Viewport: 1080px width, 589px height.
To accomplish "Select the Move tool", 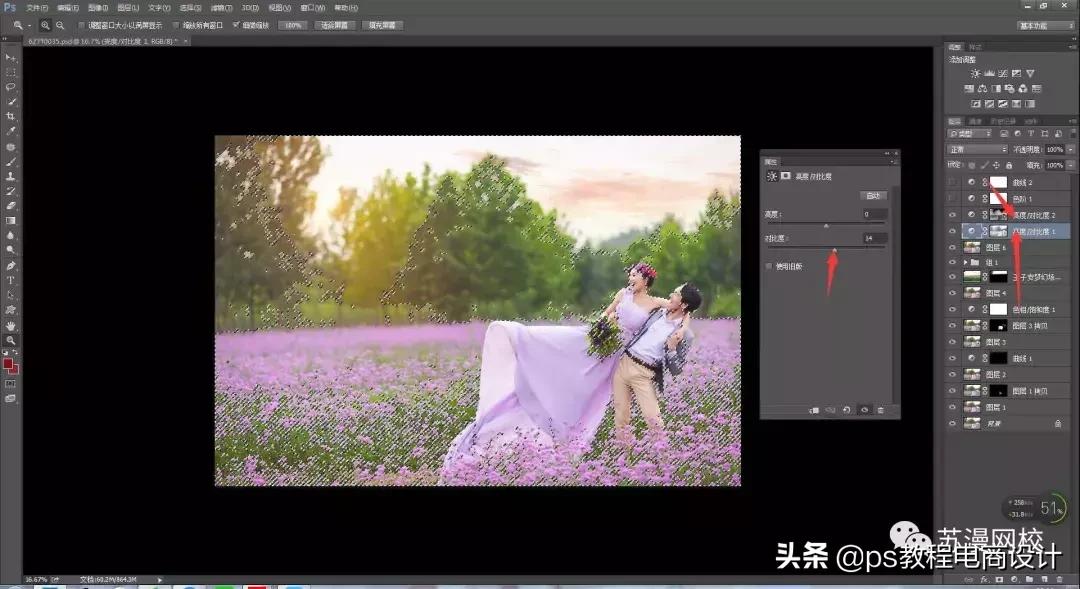I will [x=11, y=58].
